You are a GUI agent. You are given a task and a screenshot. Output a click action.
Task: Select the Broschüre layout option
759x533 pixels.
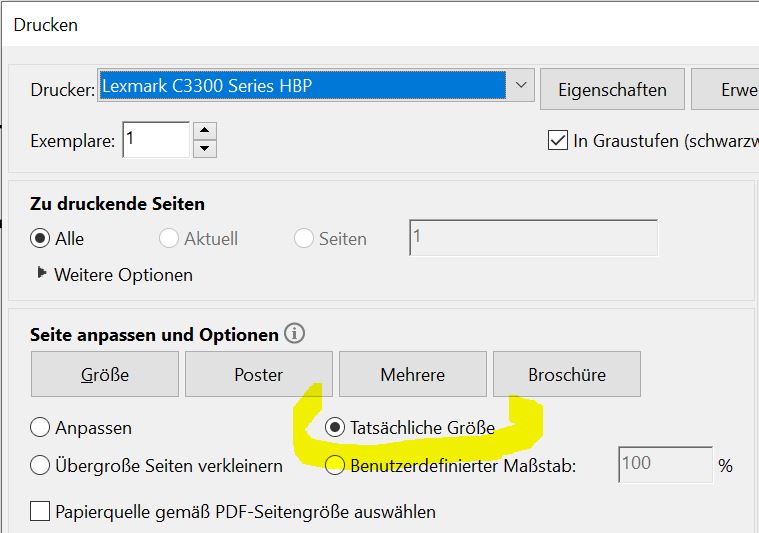tap(566, 375)
